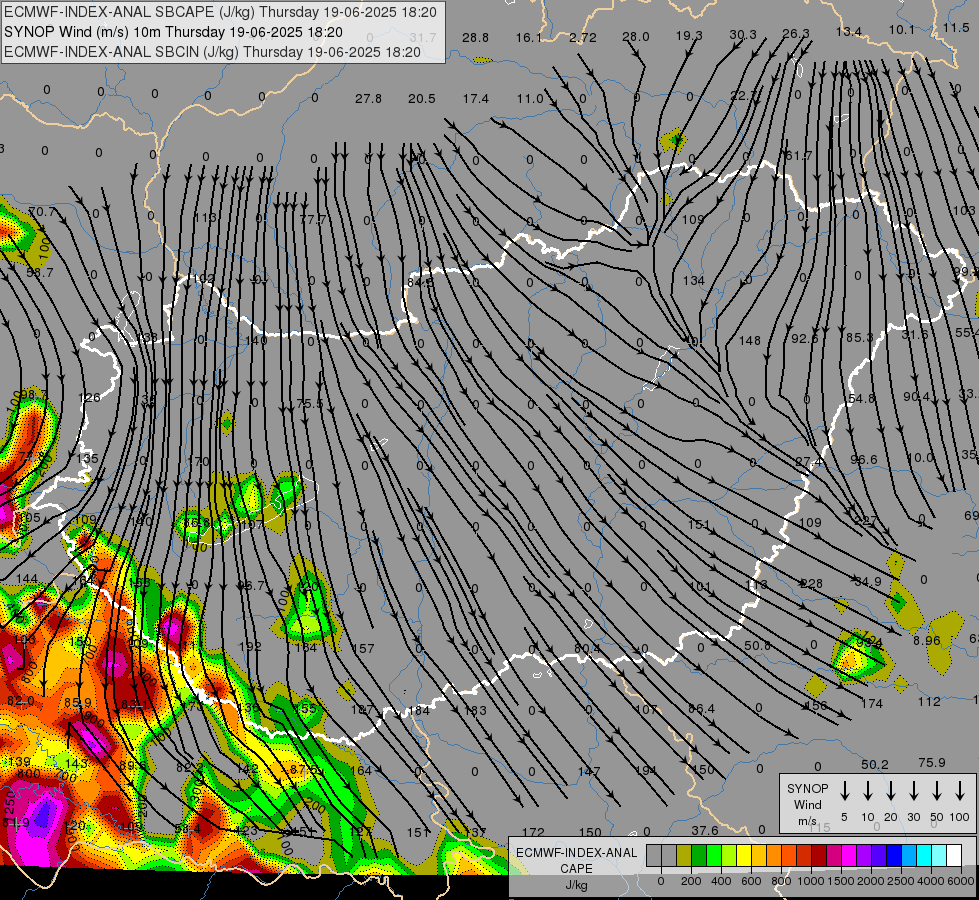
Task: Click the map value 37.6
Action: (705, 830)
